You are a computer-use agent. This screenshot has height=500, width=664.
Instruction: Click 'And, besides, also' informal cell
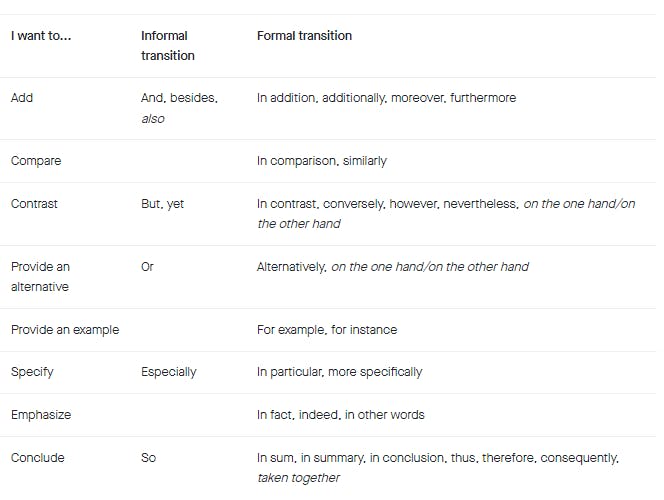pyautogui.click(x=179, y=108)
